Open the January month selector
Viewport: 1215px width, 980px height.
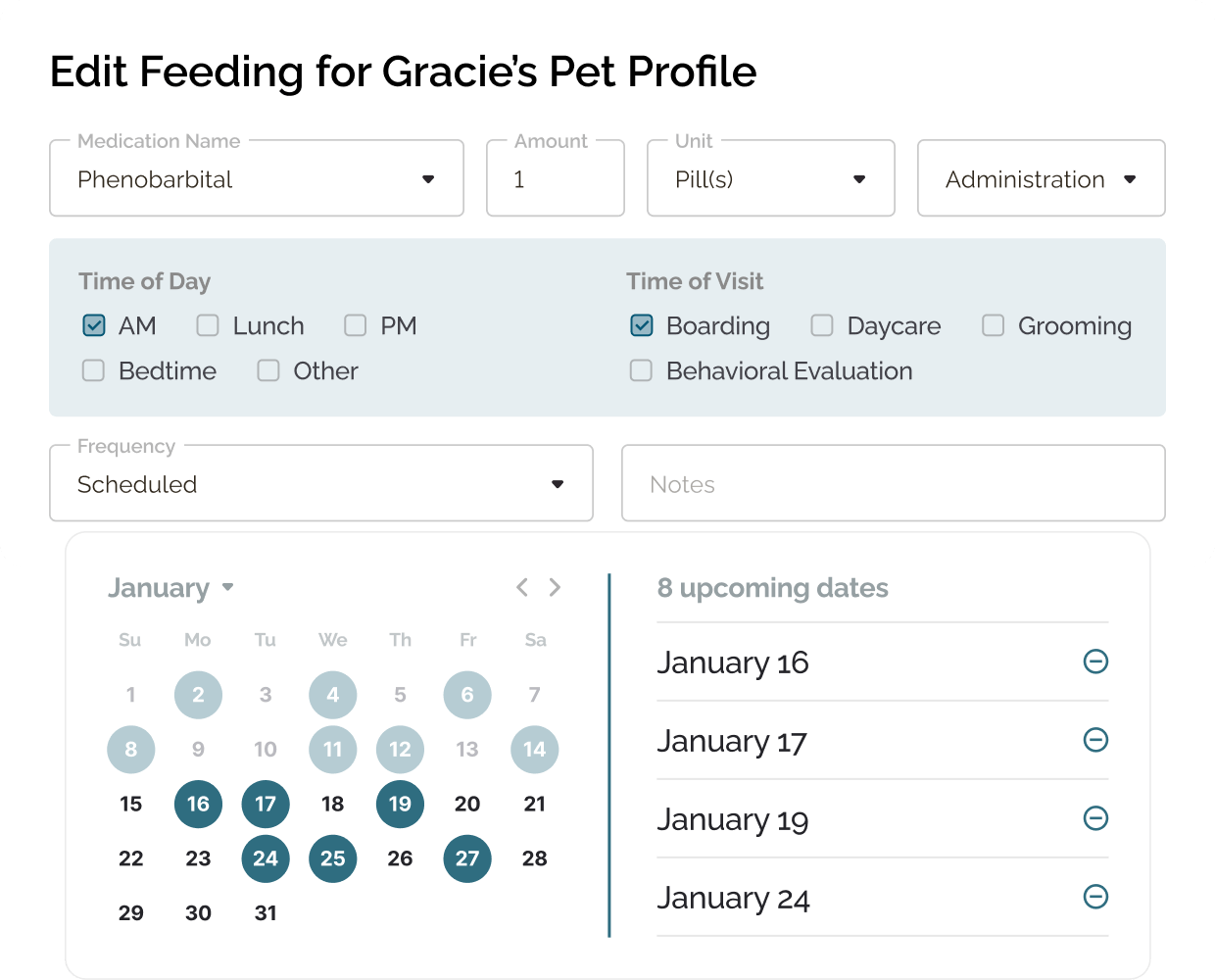[171, 588]
